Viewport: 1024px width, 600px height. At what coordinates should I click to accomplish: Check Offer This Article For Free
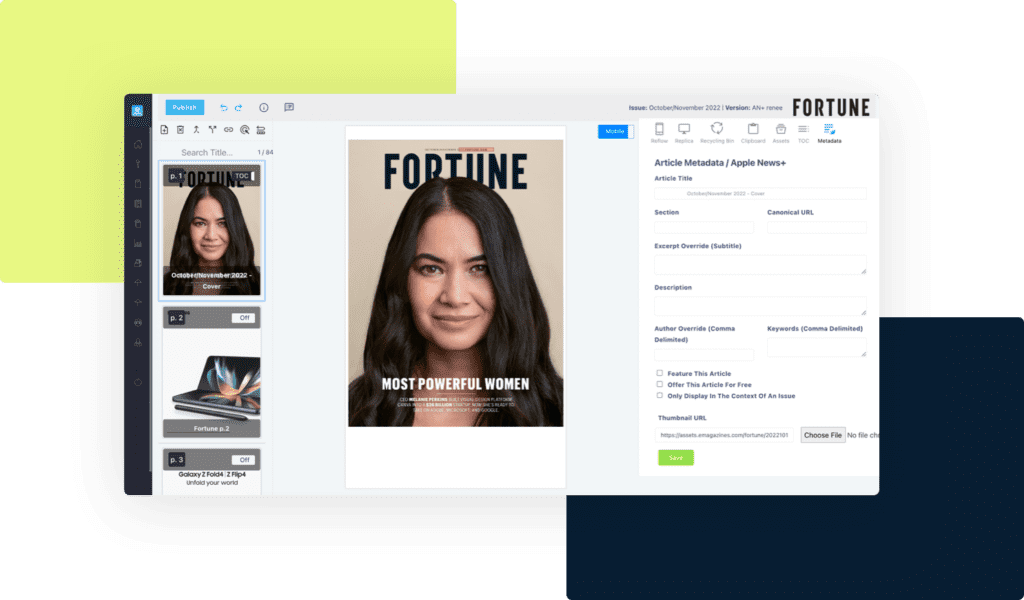(x=660, y=385)
